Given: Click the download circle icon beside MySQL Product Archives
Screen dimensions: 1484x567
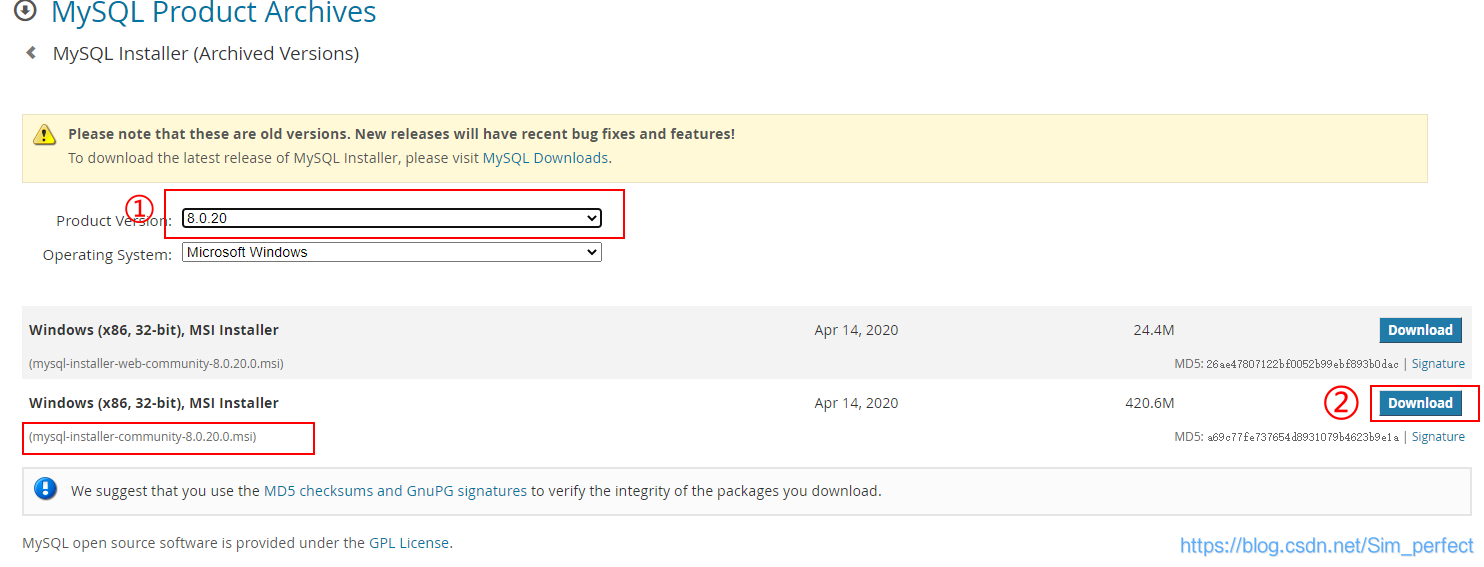Looking at the screenshot, I should click(x=25, y=12).
